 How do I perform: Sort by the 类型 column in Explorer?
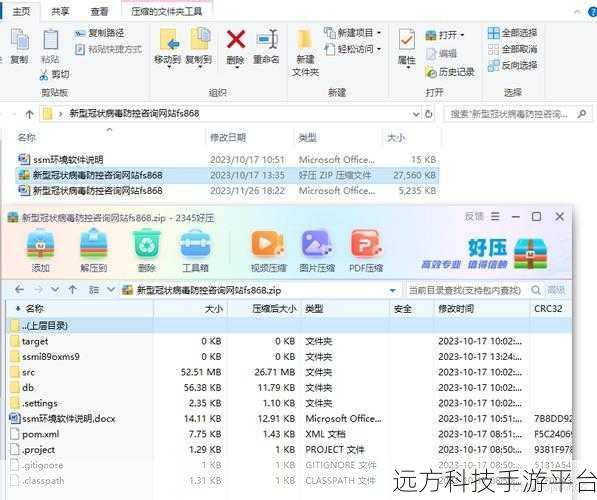click(307, 137)
